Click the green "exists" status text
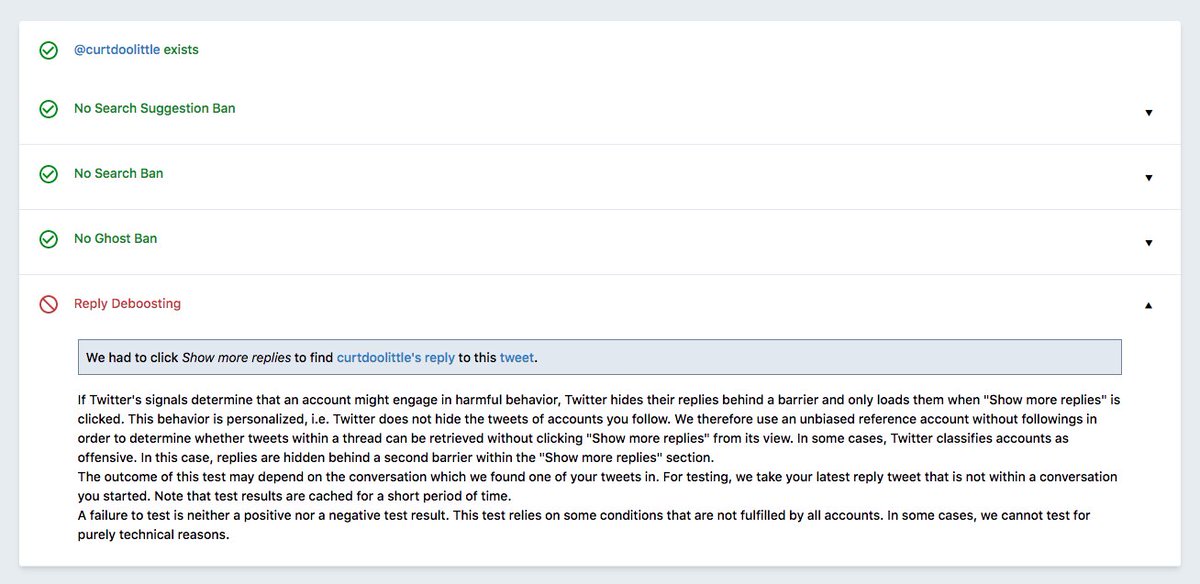This screenshot has height=584, width=1200. pos(181,50)
